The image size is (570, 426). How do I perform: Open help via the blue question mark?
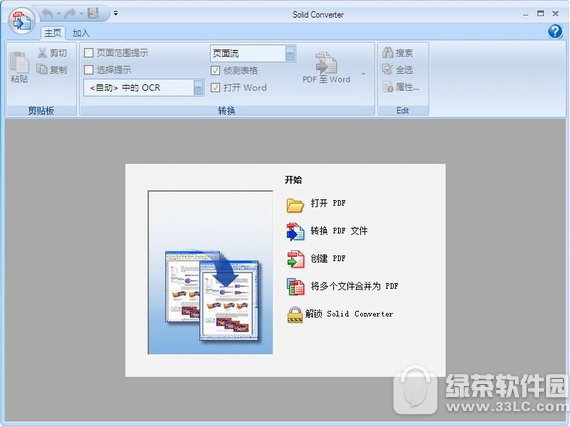point(555,32)
